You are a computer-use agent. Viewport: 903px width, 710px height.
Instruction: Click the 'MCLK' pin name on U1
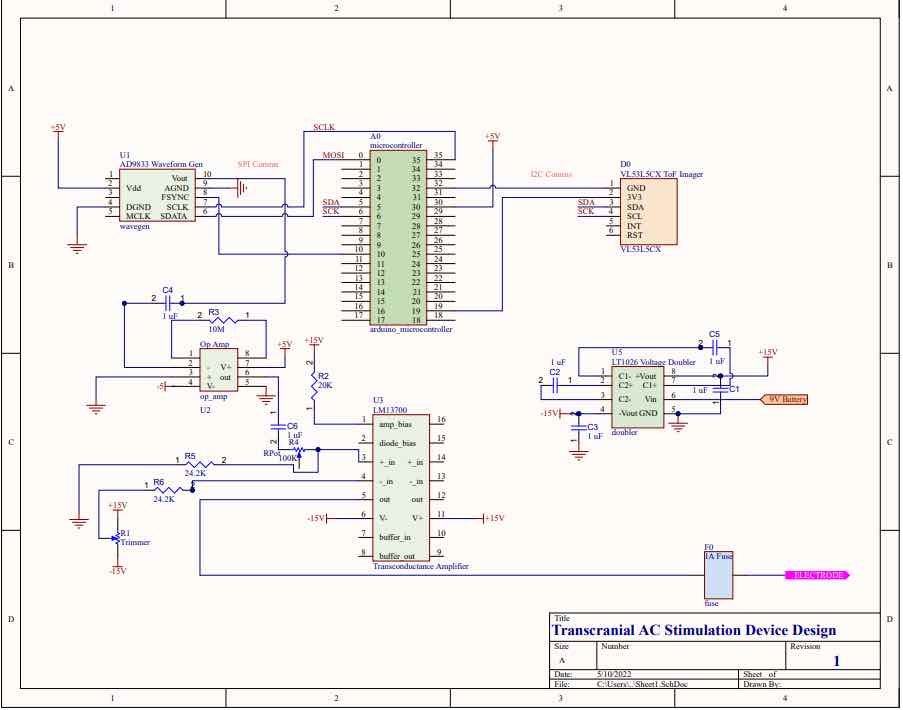(138, 216)
